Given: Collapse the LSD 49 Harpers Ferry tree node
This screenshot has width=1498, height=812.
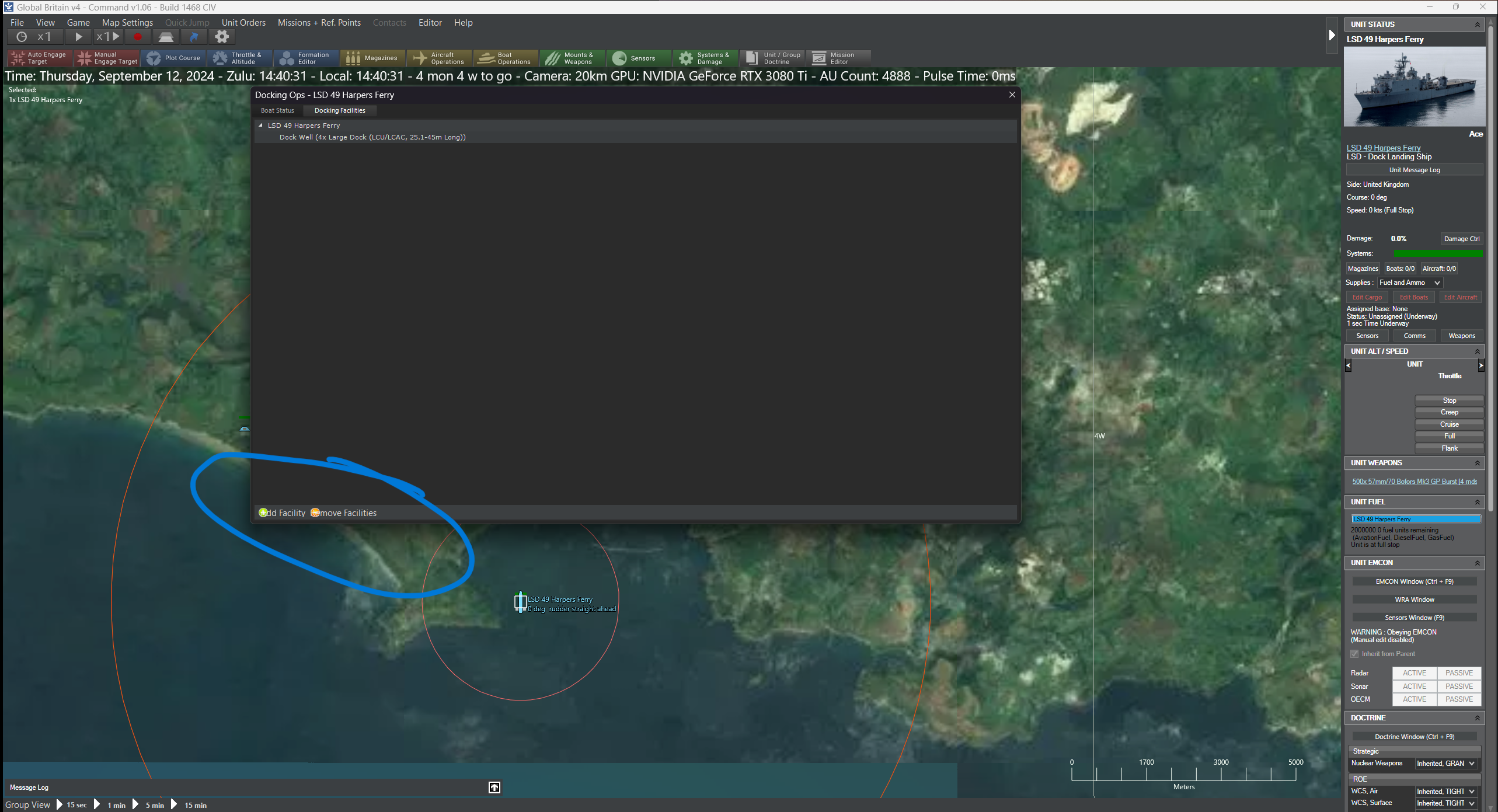Looking at the screenshot, I should pos(260,126).
